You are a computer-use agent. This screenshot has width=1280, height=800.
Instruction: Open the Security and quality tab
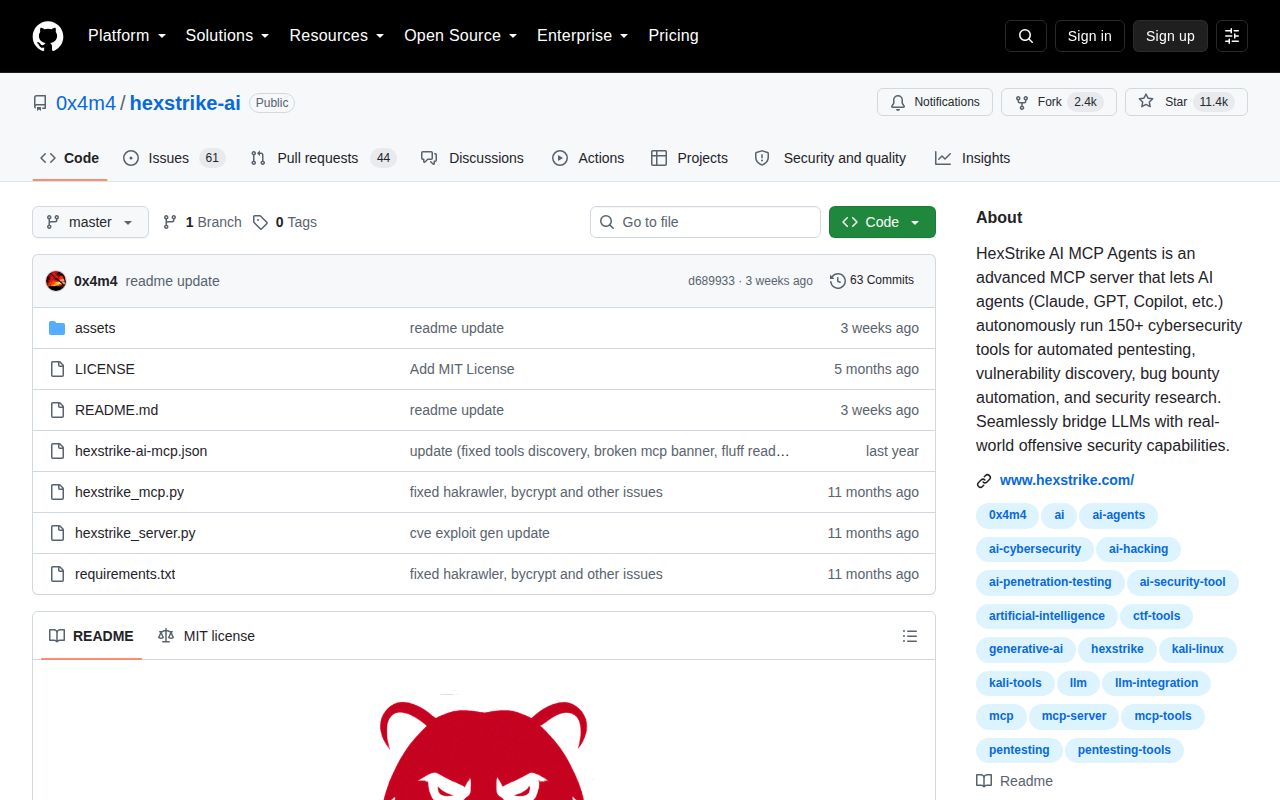830,158
